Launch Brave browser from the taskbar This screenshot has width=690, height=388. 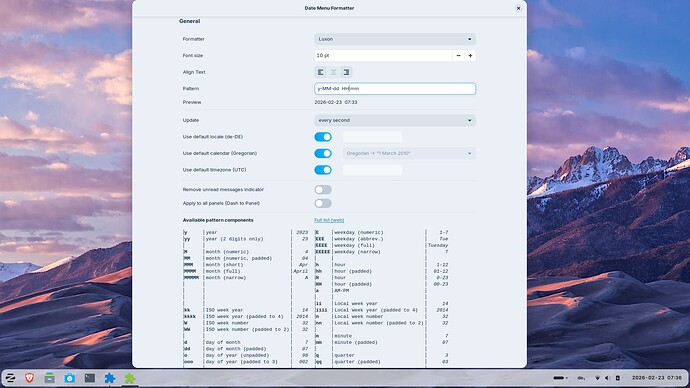(x=29, y=378)
